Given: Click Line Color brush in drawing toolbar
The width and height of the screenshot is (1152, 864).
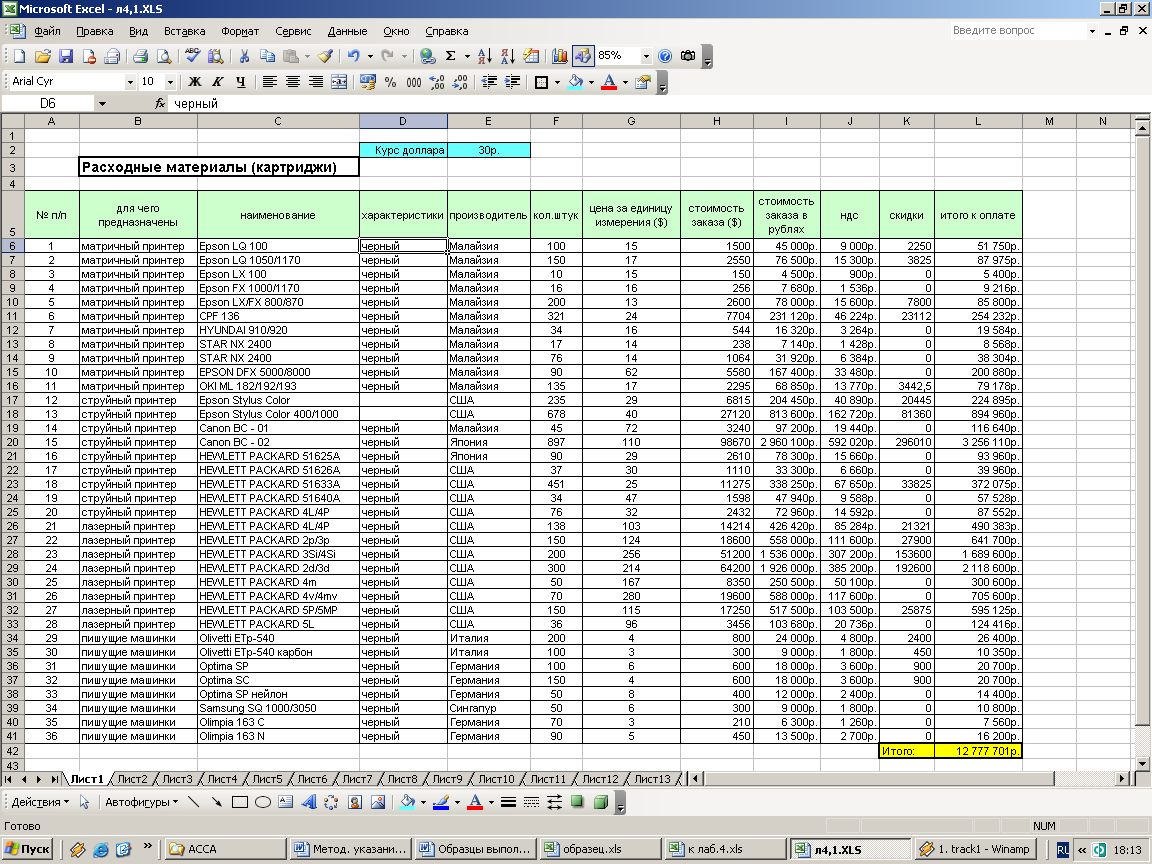Looking at the screenshot, I should click(x=441, y=802).
